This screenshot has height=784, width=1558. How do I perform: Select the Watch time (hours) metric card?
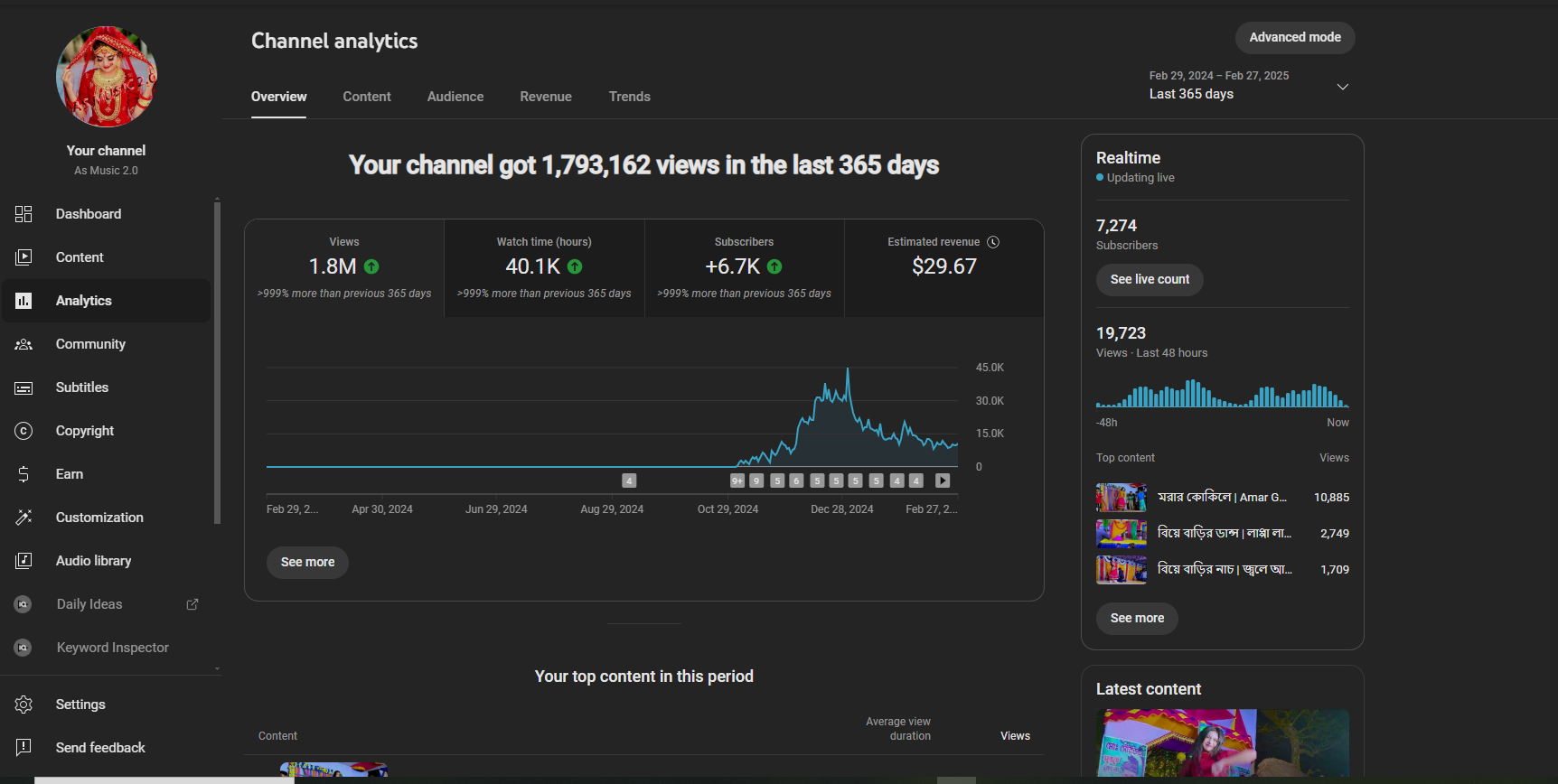pos(544,267)
